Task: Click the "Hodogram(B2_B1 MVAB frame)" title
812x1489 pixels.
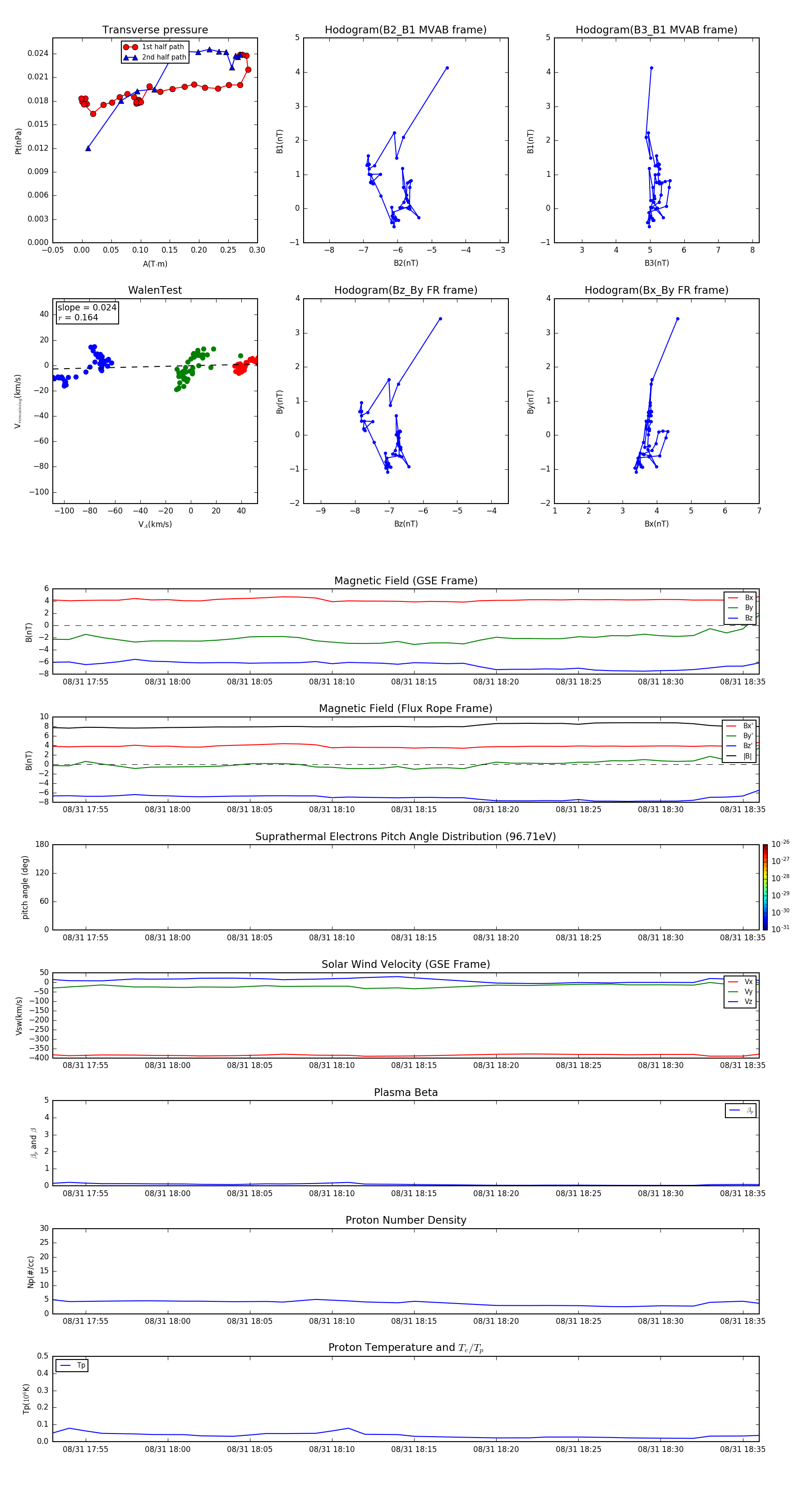Action: [x=406, y=30]
